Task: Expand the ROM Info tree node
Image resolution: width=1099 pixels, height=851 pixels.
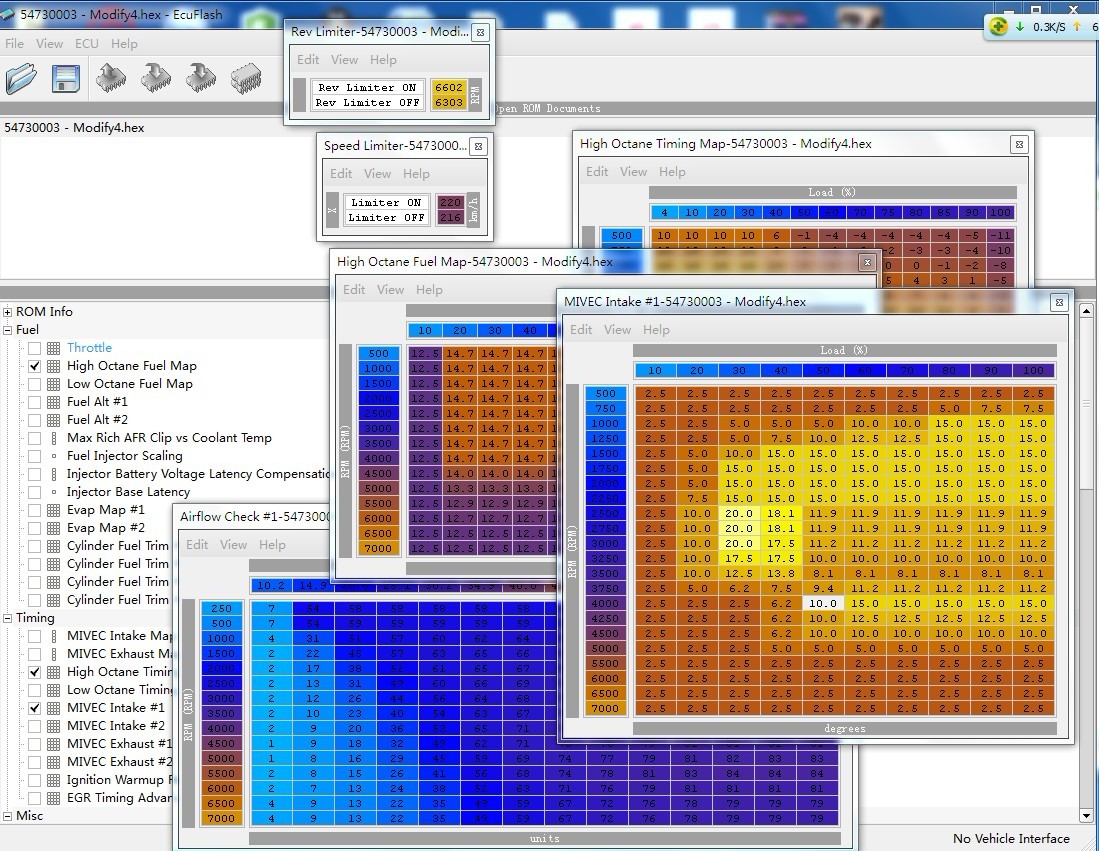Action: click(8, 312)
